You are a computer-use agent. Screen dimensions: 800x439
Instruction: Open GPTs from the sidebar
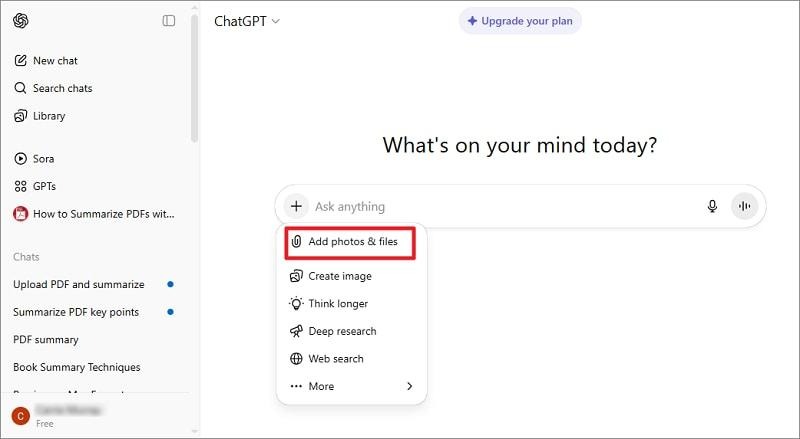click(44, 186)
